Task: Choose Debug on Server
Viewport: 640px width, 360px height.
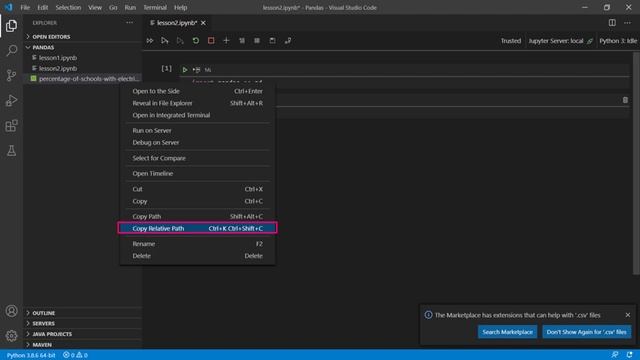Action: click(x=197, y=142)
